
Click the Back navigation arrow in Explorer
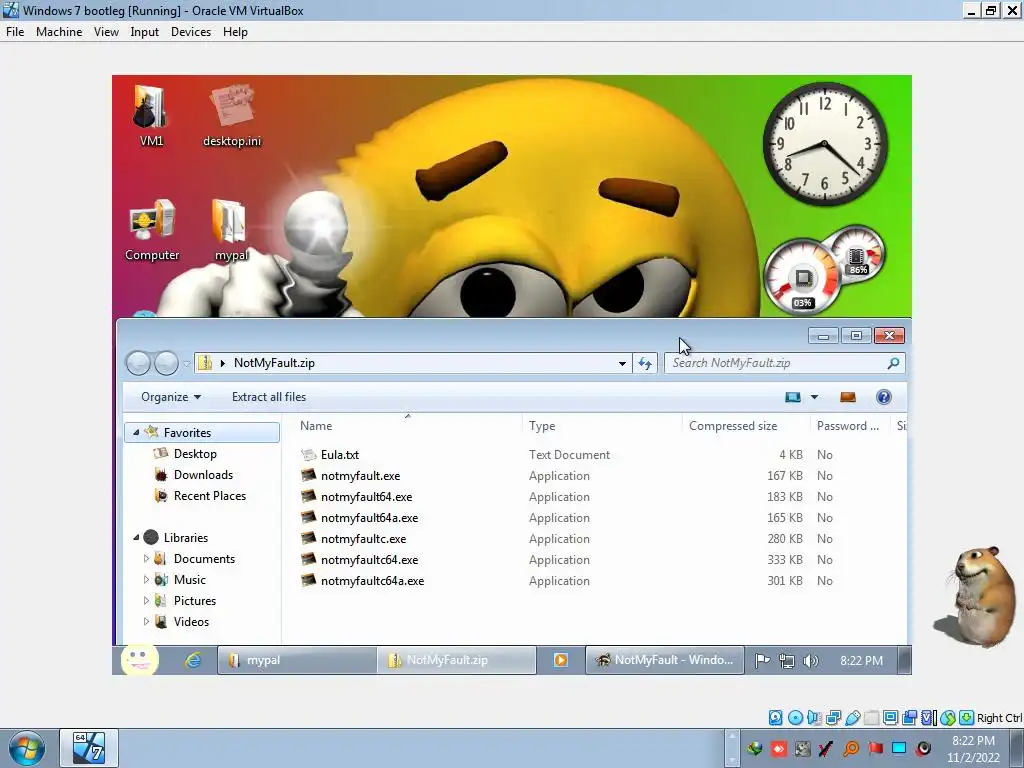point(138,363)
